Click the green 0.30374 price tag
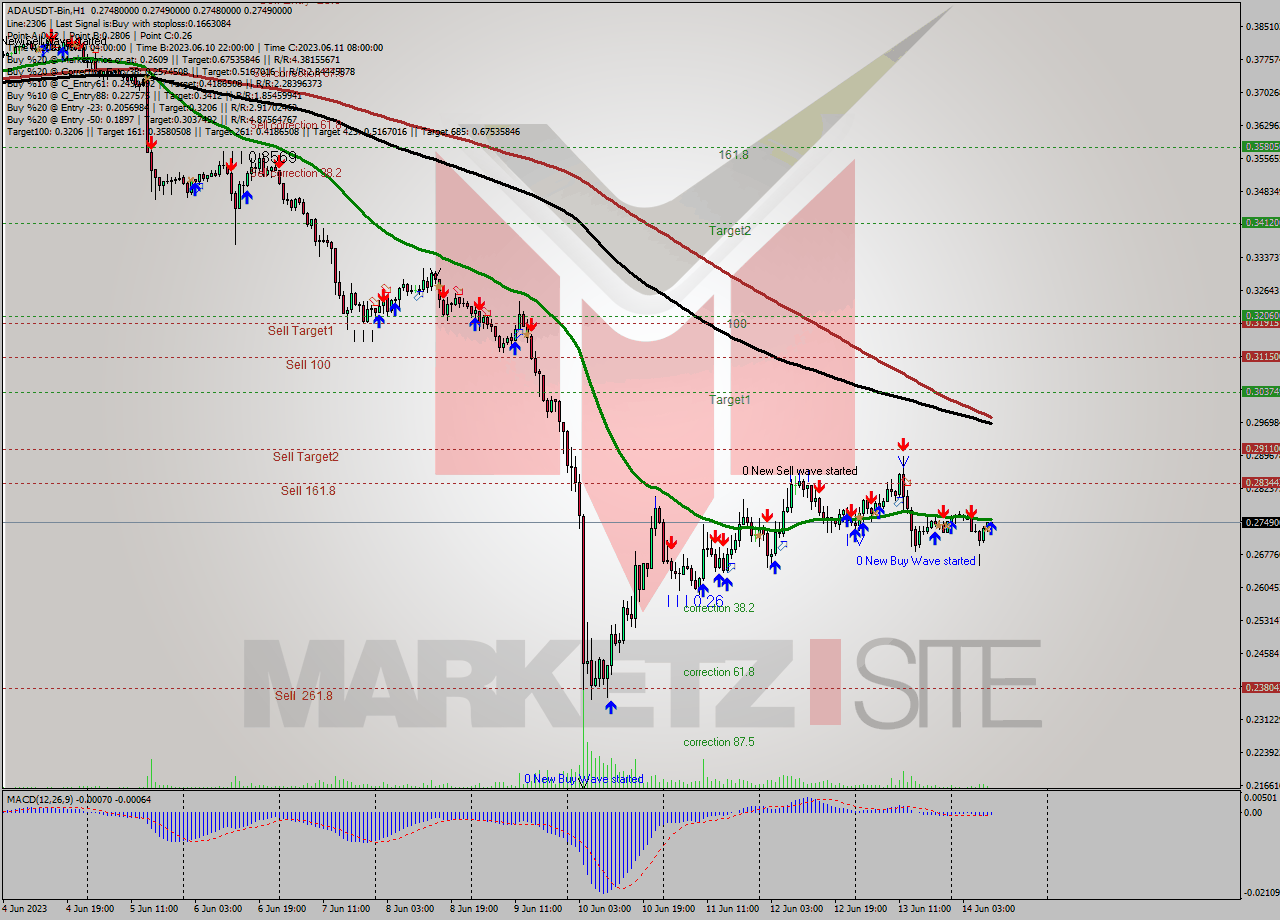Screen dimensions: 1280x920 point(1260,391)
